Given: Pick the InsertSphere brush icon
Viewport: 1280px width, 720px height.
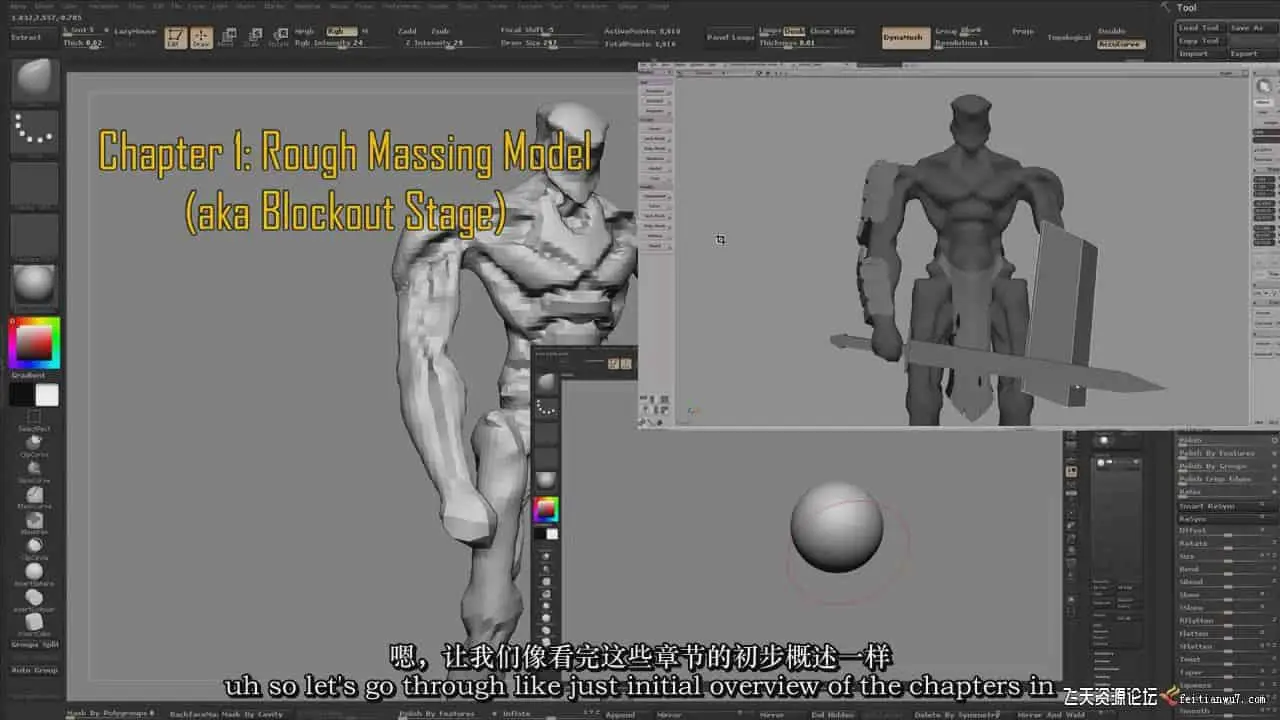Looking at the screenshot, I should pos(34,572).
